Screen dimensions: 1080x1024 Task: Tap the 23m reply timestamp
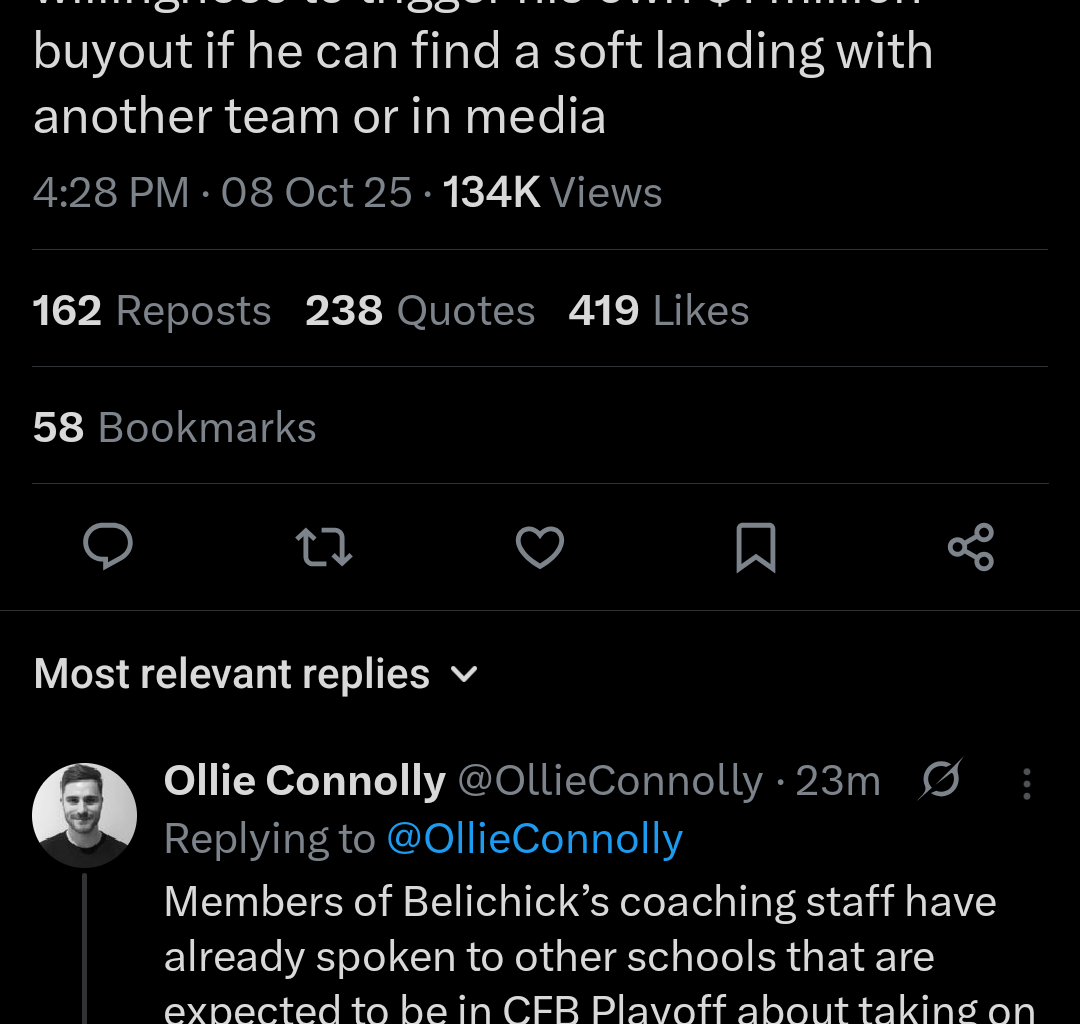pos(837,781)
